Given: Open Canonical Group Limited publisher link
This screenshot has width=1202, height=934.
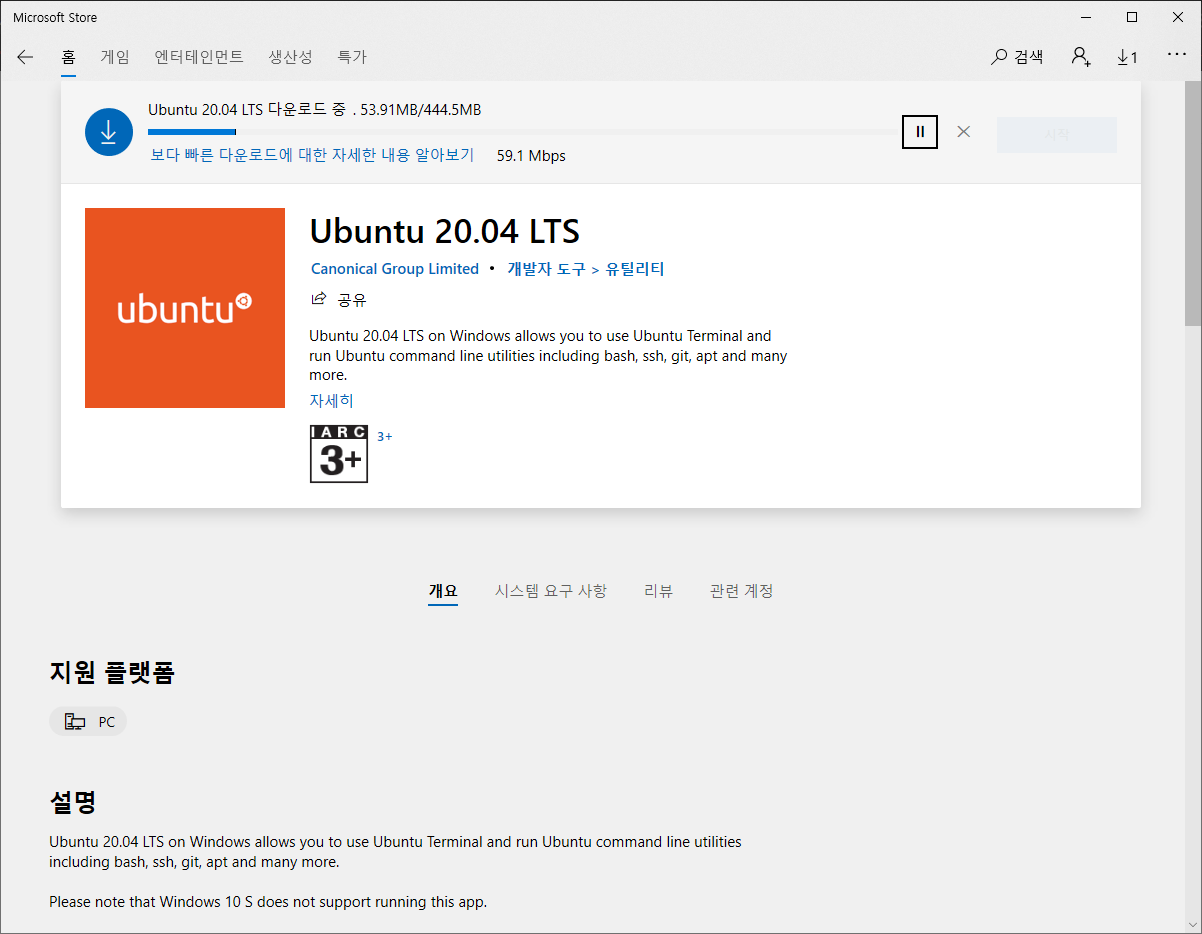Looking at the screenshot, I should (395, 269).
